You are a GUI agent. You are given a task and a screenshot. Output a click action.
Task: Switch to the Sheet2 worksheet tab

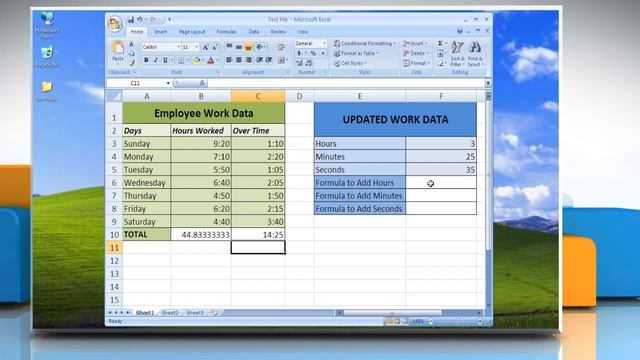pos(170,313)
